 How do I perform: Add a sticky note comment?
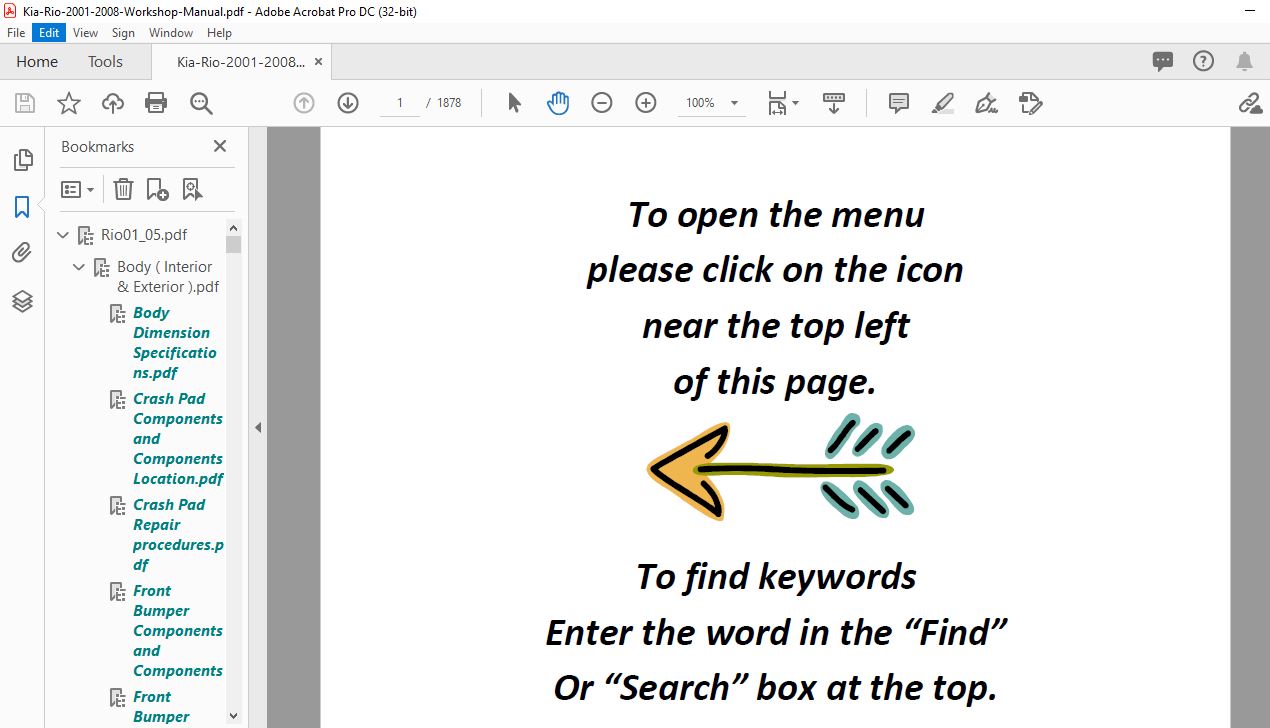tap(899, 103)
